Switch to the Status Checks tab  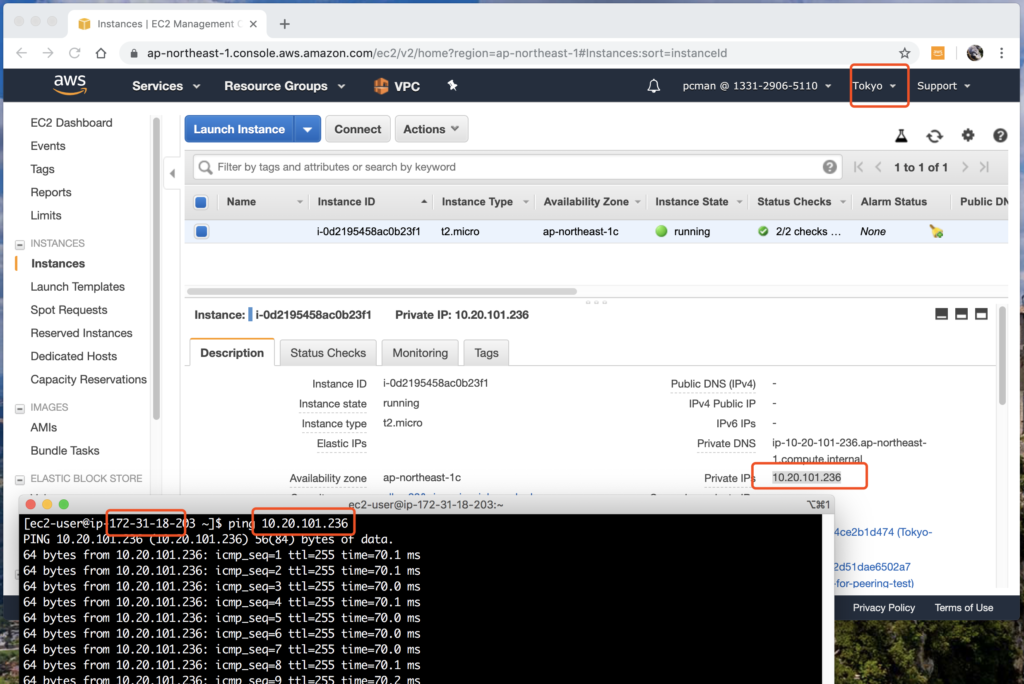328,353
